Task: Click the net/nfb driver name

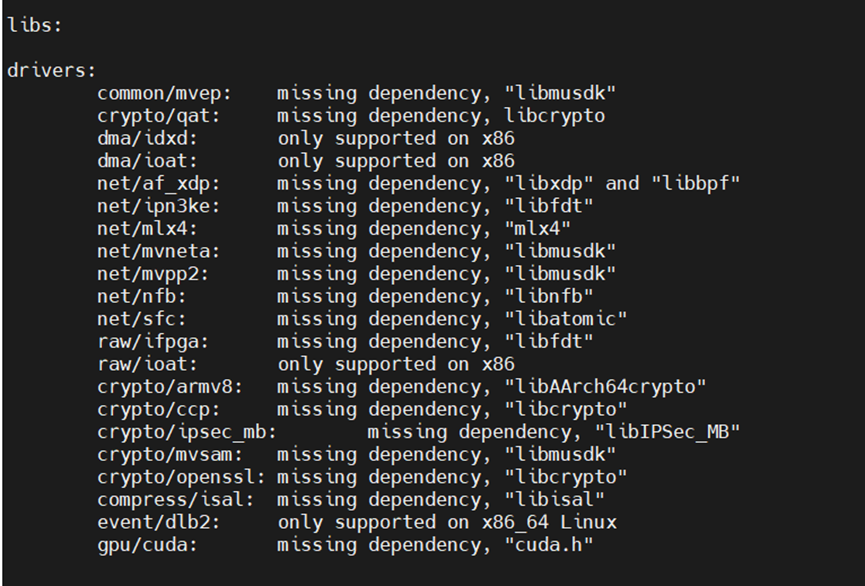Action: (141, 296)
